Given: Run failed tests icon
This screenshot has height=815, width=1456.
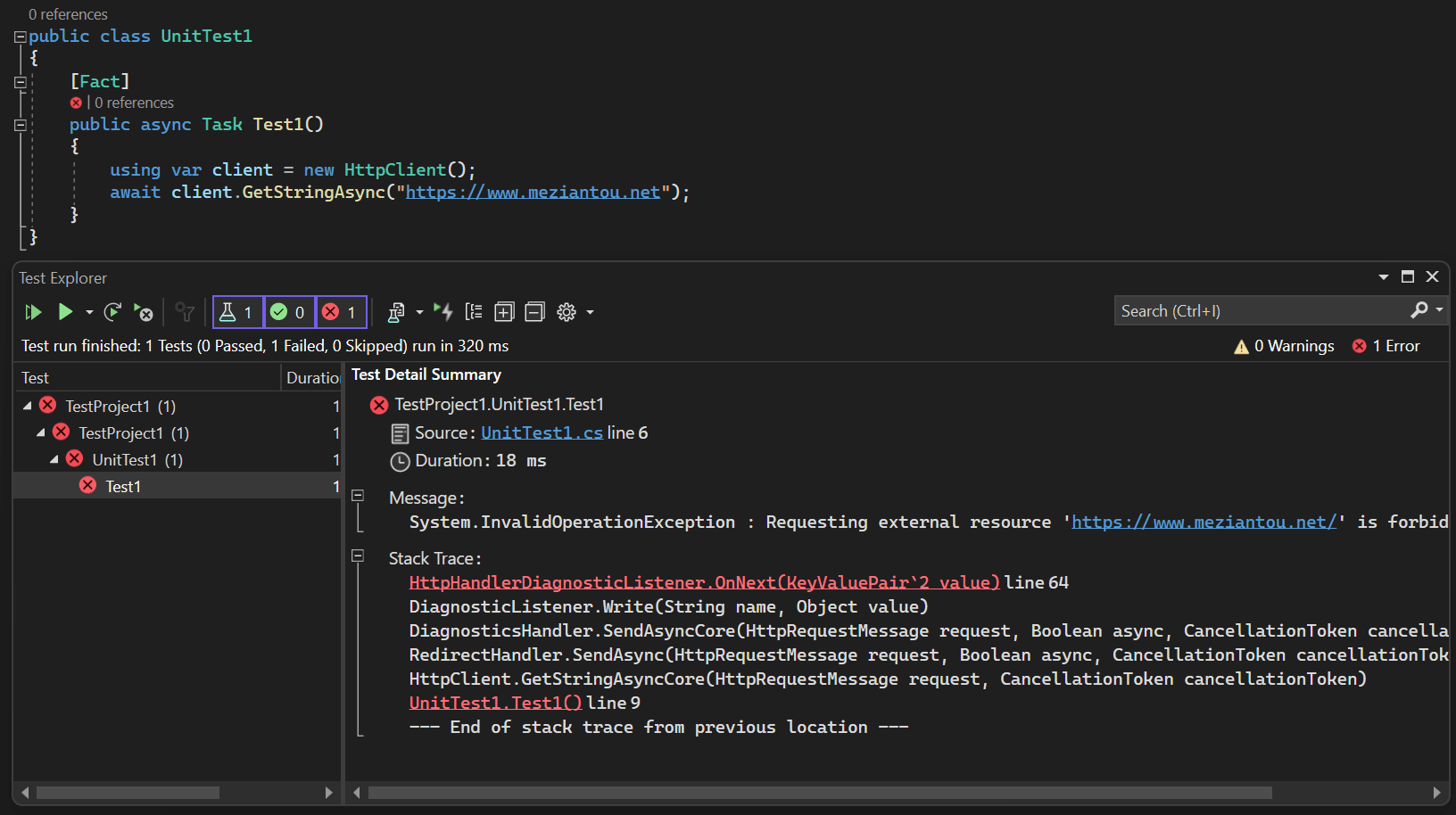Looking at the screenshot, I should (x=143, y=312).
